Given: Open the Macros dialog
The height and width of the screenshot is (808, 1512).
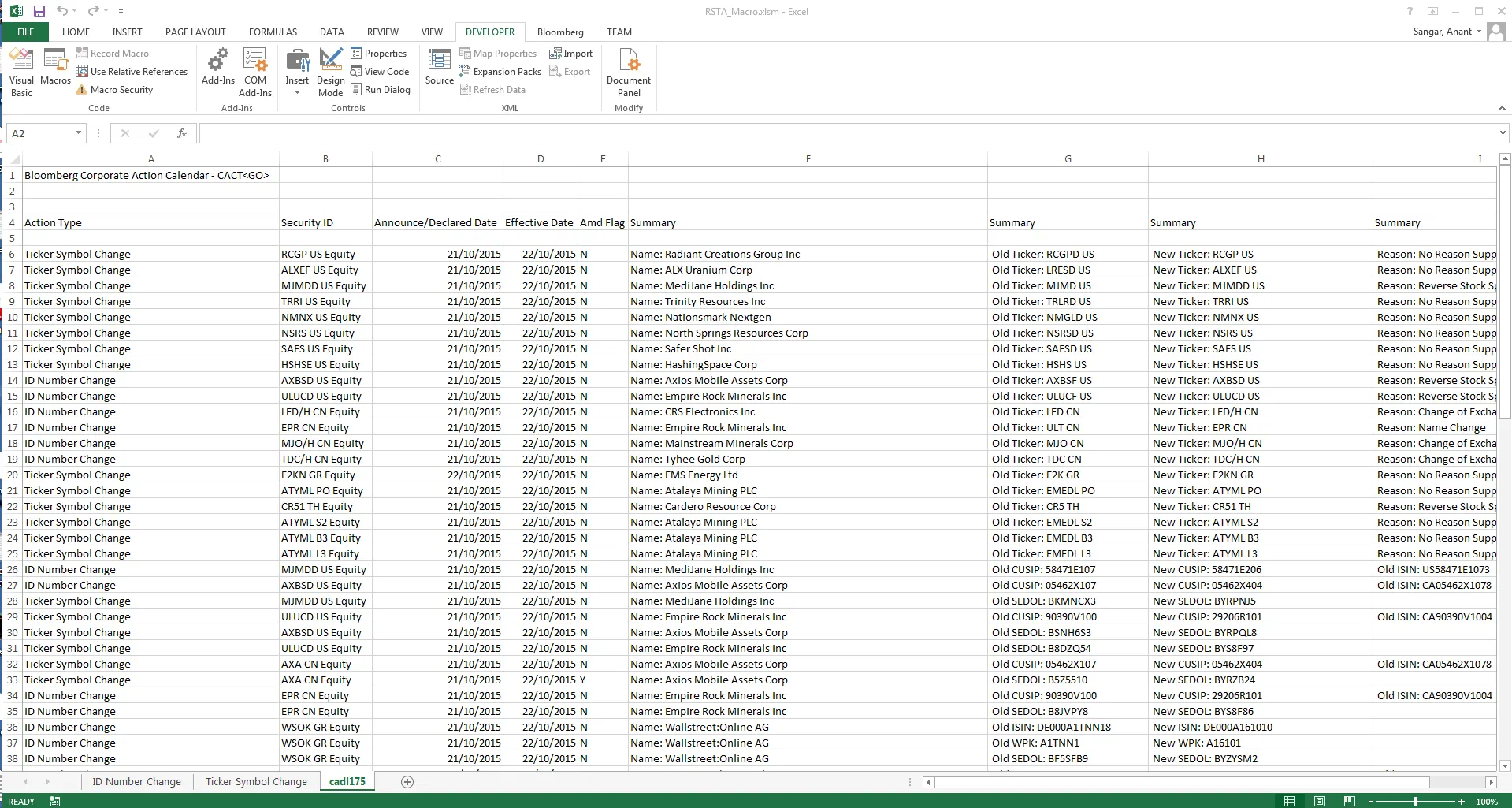Looking at the screenshot, I should (x=55, y=67).
